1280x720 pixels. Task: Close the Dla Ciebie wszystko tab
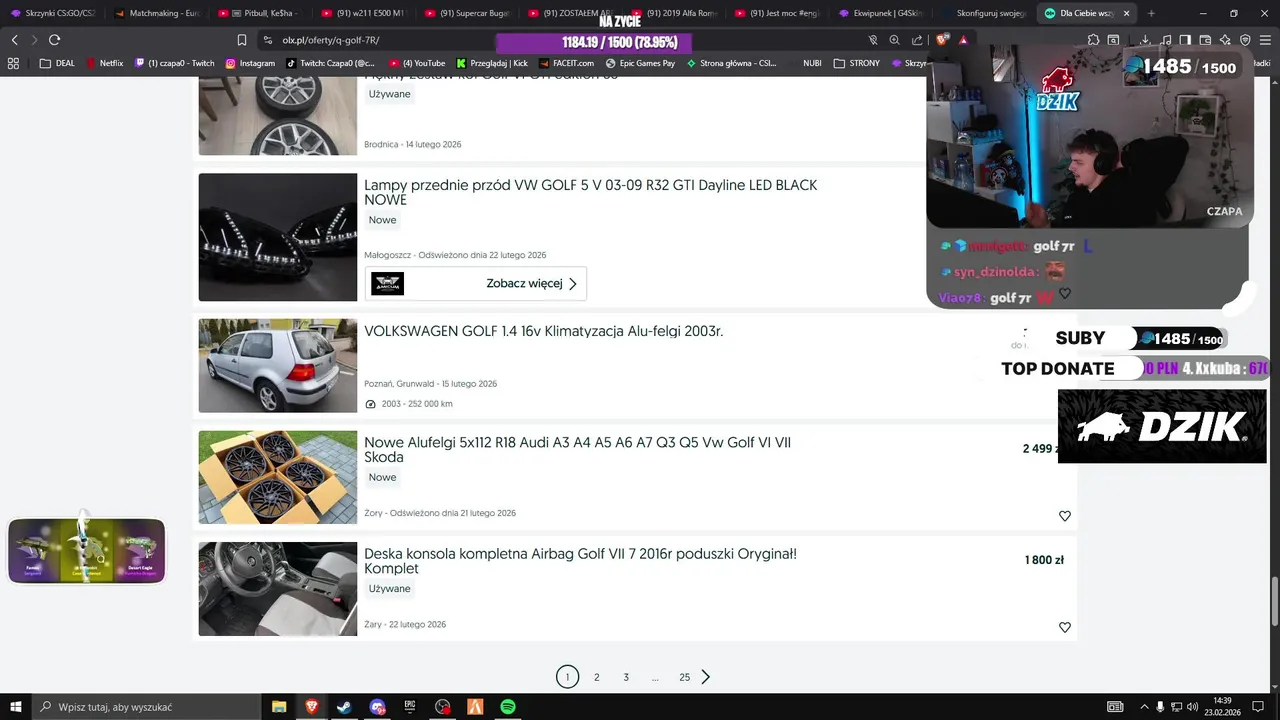[1127, 13]
